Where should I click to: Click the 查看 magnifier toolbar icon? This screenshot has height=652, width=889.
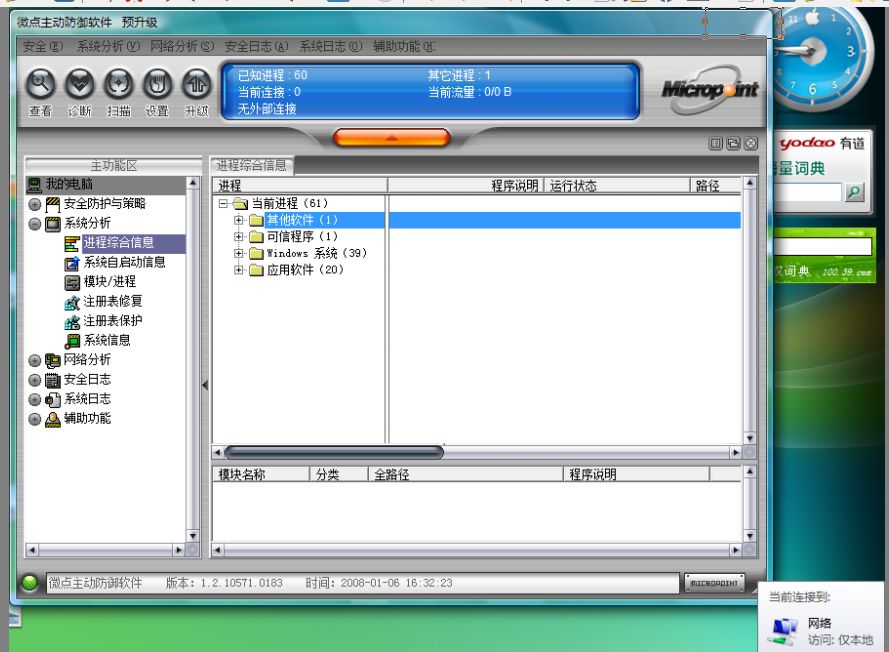[x=41, y=84]
